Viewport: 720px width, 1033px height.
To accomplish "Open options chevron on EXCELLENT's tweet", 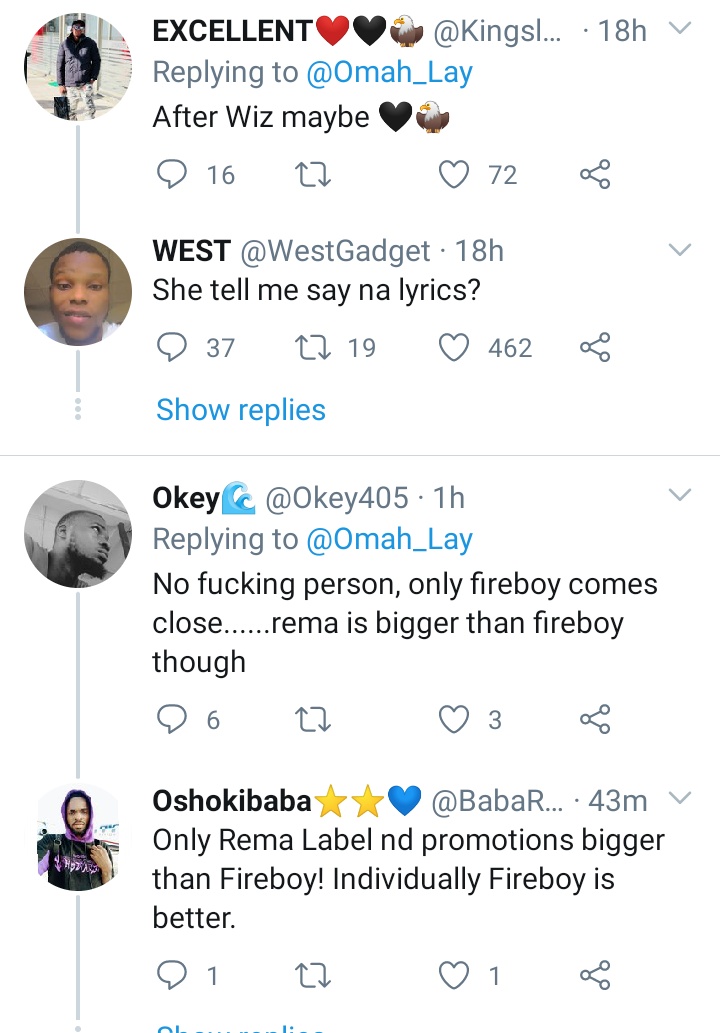I will point(680,28).
